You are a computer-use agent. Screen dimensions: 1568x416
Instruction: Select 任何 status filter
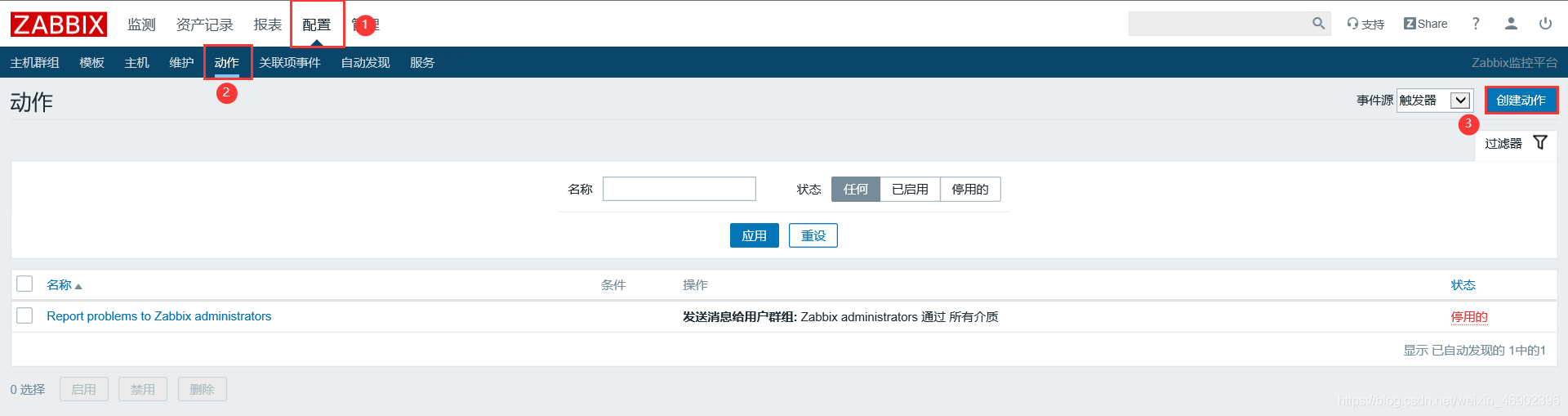point(856,189)
